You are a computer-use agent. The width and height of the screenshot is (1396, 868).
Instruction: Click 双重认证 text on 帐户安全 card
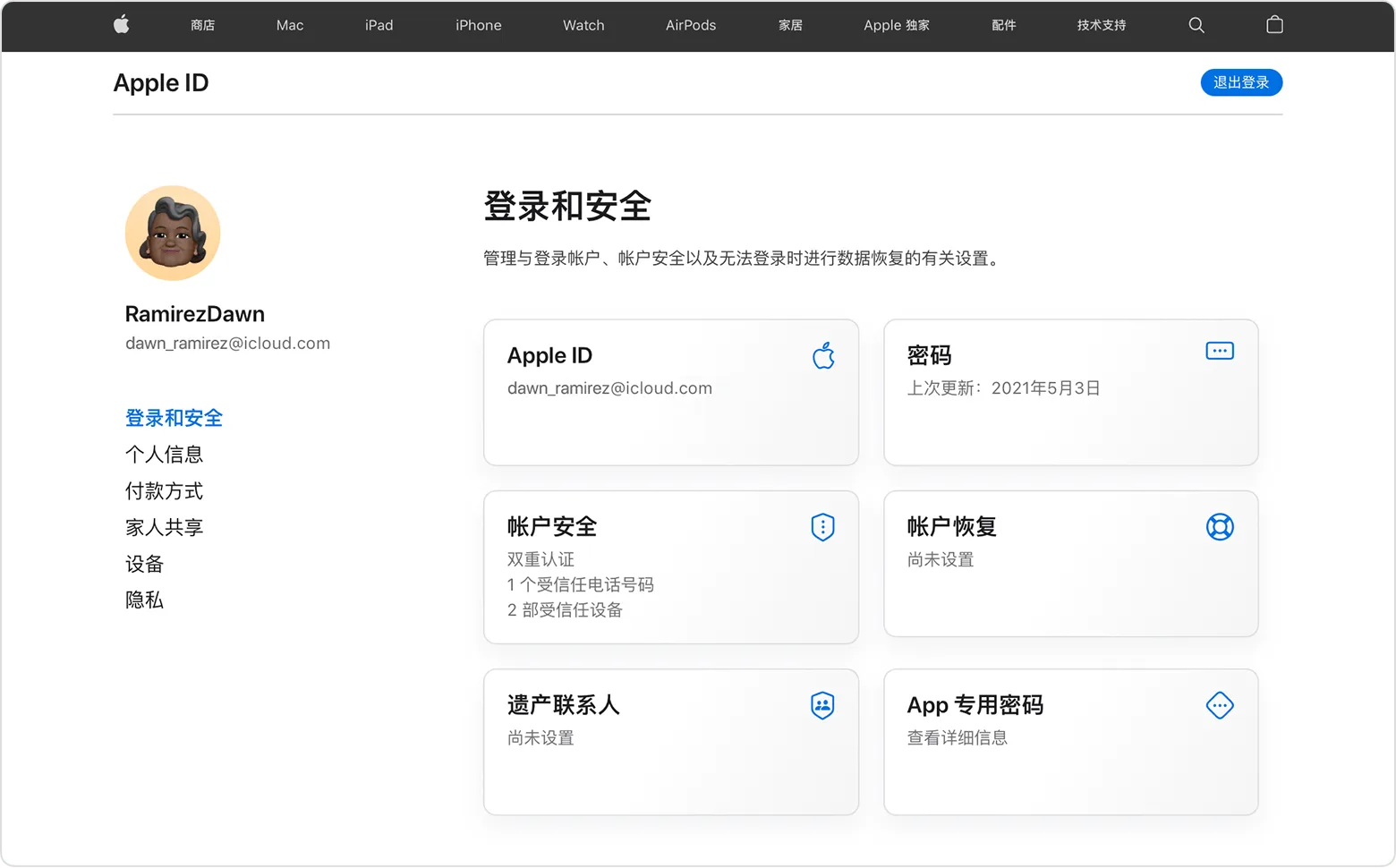(541, 559)
